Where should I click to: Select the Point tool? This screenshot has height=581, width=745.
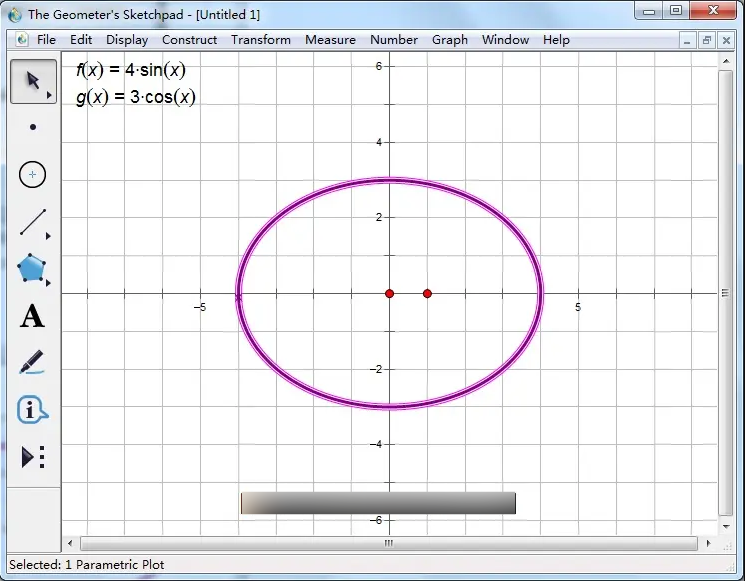coord(33,127)
